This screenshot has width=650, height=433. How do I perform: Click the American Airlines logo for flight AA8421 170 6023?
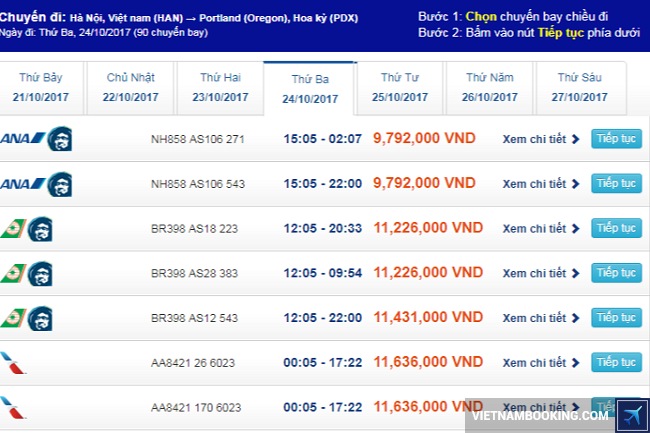point(14,407)
